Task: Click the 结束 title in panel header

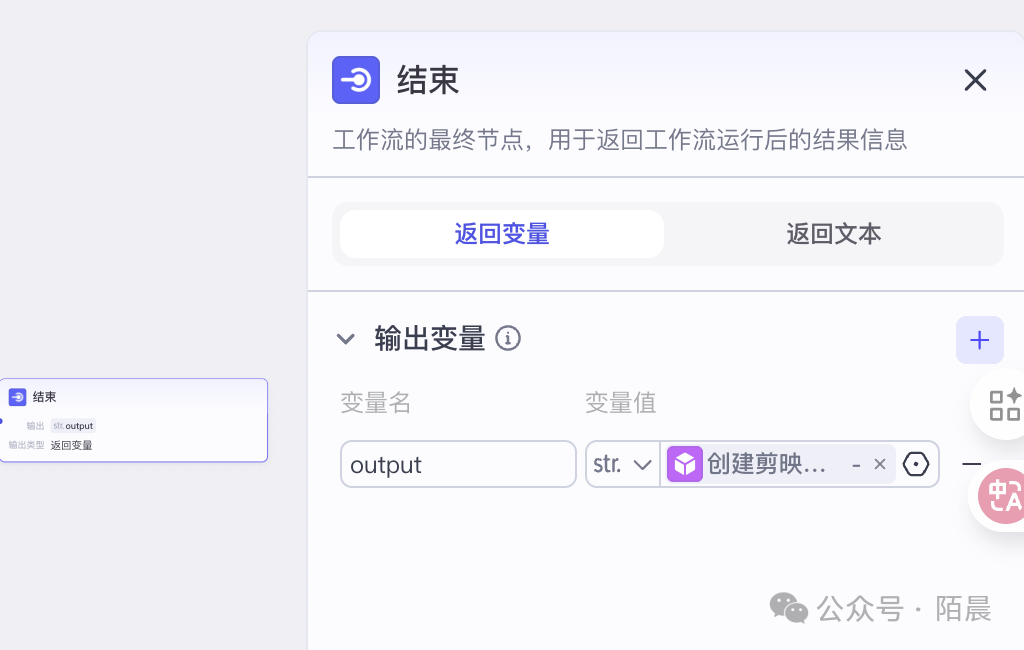Action: [x=428, y=80]
